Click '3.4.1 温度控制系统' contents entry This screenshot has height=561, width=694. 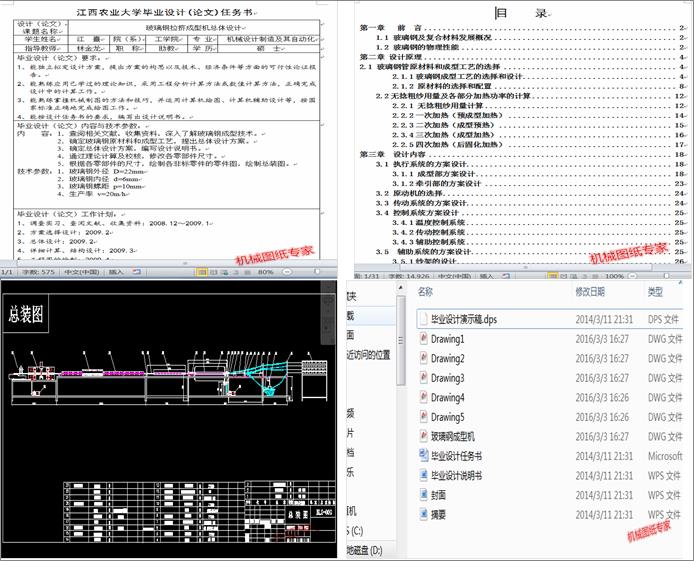[x=428, y=223]
